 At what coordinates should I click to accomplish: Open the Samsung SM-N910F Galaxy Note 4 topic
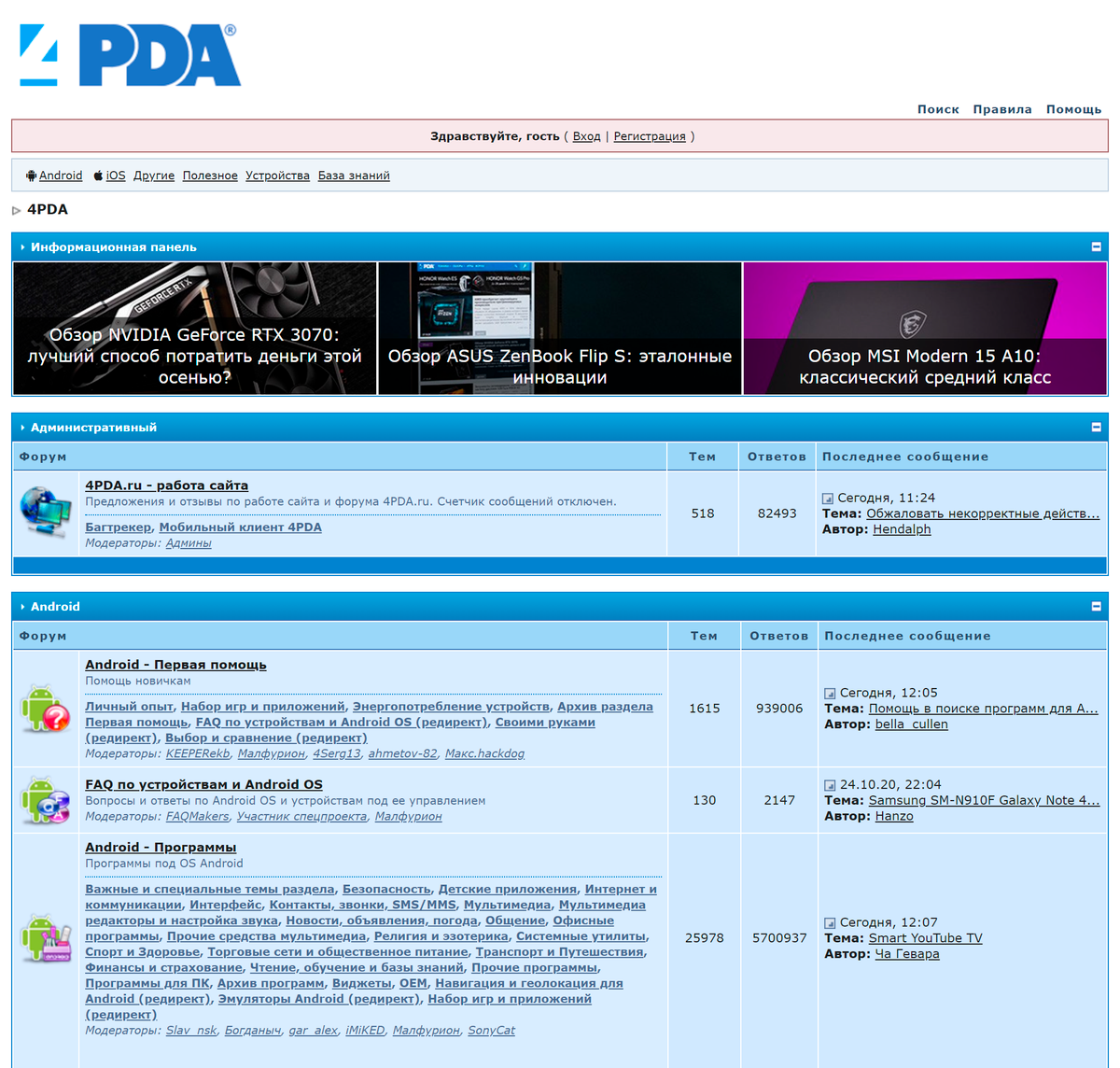click(984, 800)
